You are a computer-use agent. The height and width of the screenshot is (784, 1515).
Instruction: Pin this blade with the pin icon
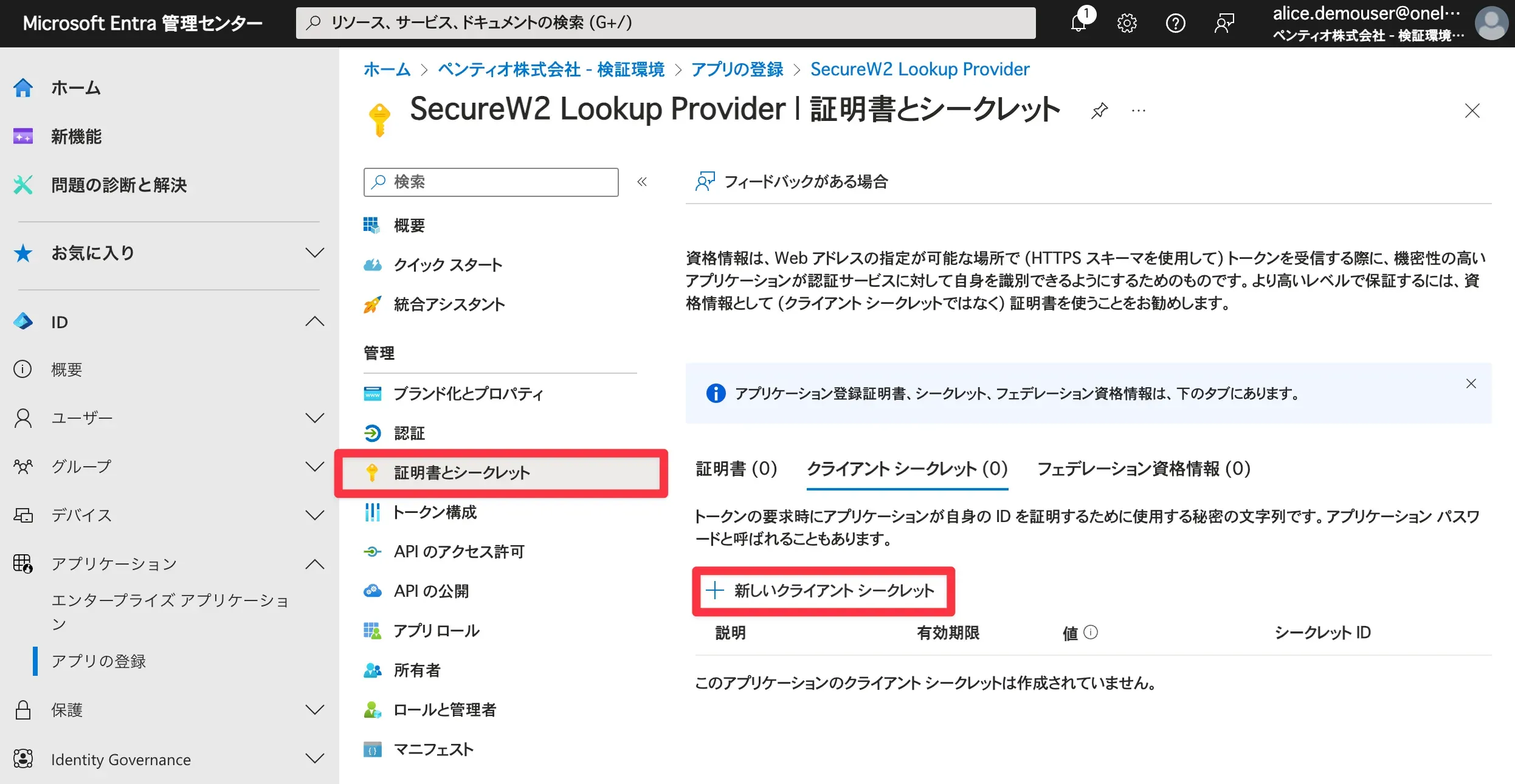tap(1099, 111)
